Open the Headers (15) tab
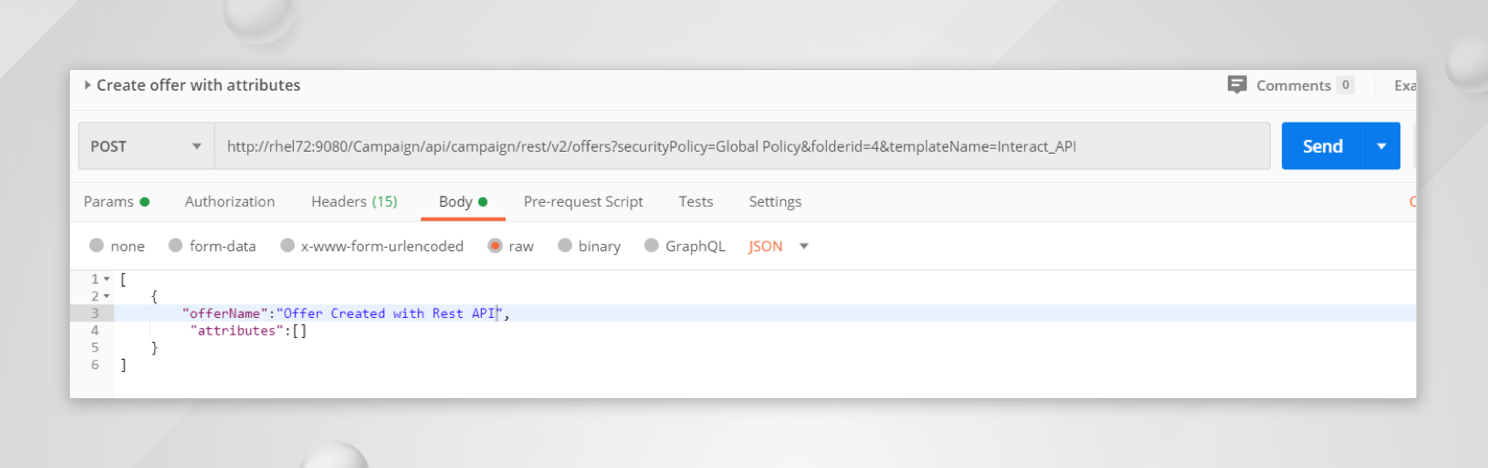Viewport: 1488px width, 468px height. 354,201
